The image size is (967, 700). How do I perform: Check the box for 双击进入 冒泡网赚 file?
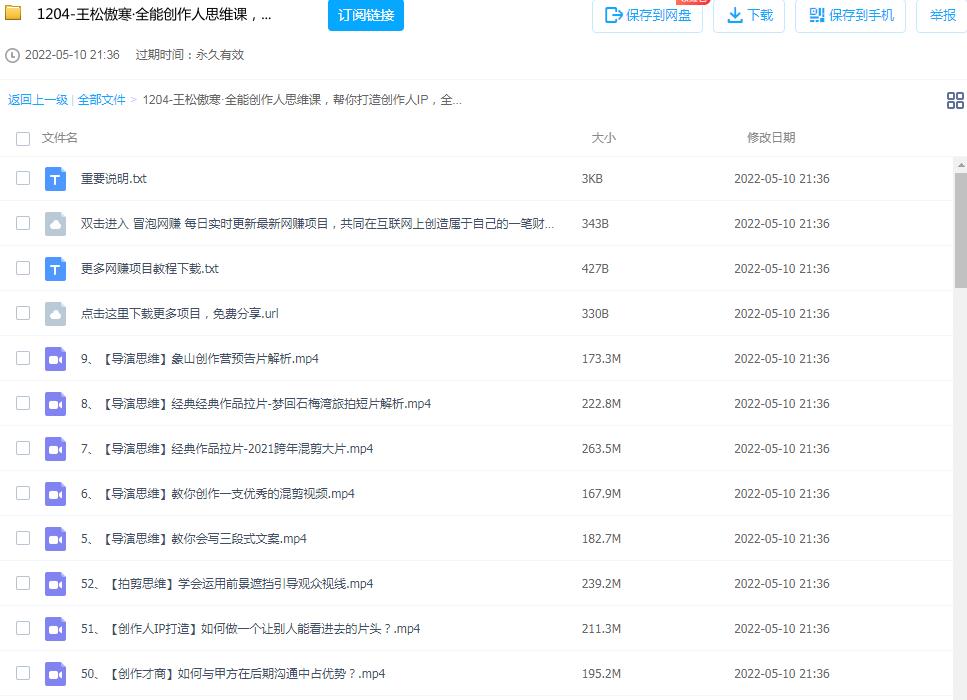23,223
